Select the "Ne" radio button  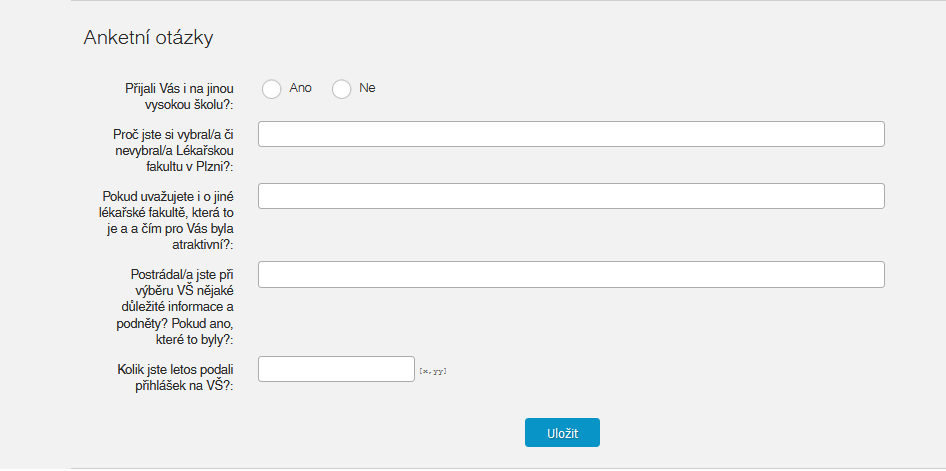342,89
